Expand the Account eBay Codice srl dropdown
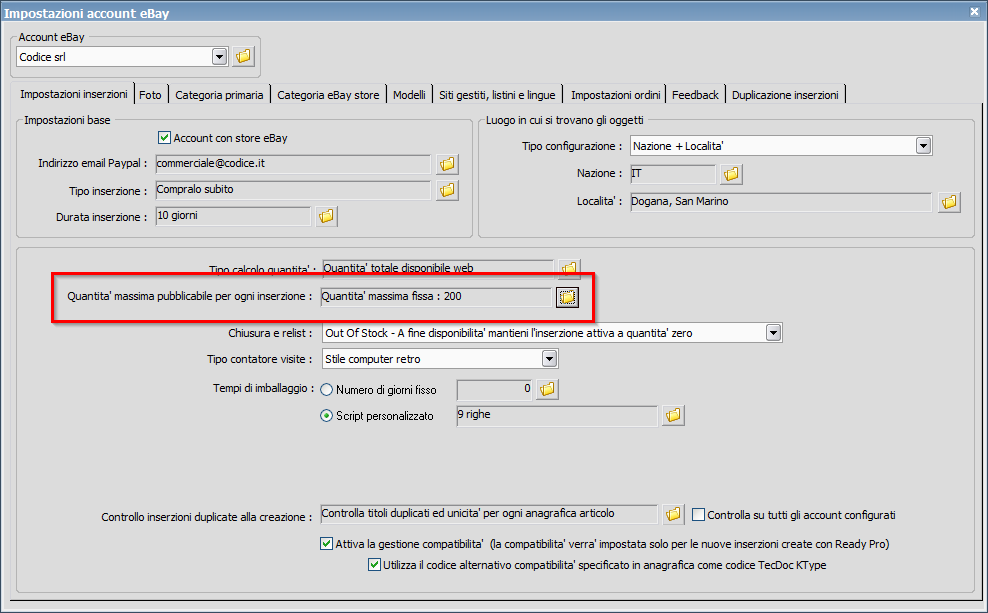Viewport: 988px width, 613px height. pyautogui.click(x=219, y=57)
